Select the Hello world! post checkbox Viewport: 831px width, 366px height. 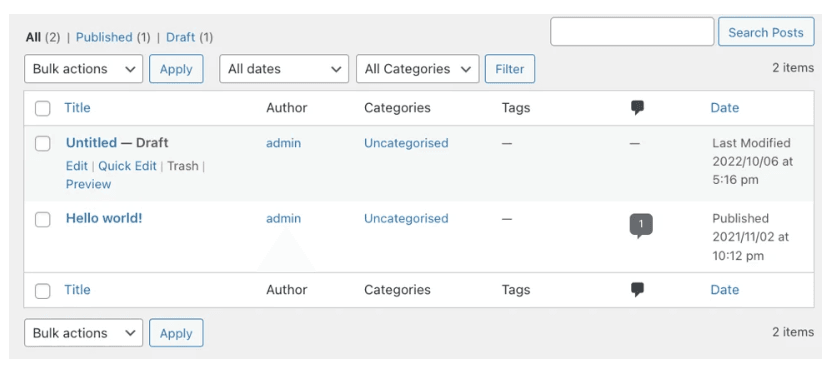42,219
